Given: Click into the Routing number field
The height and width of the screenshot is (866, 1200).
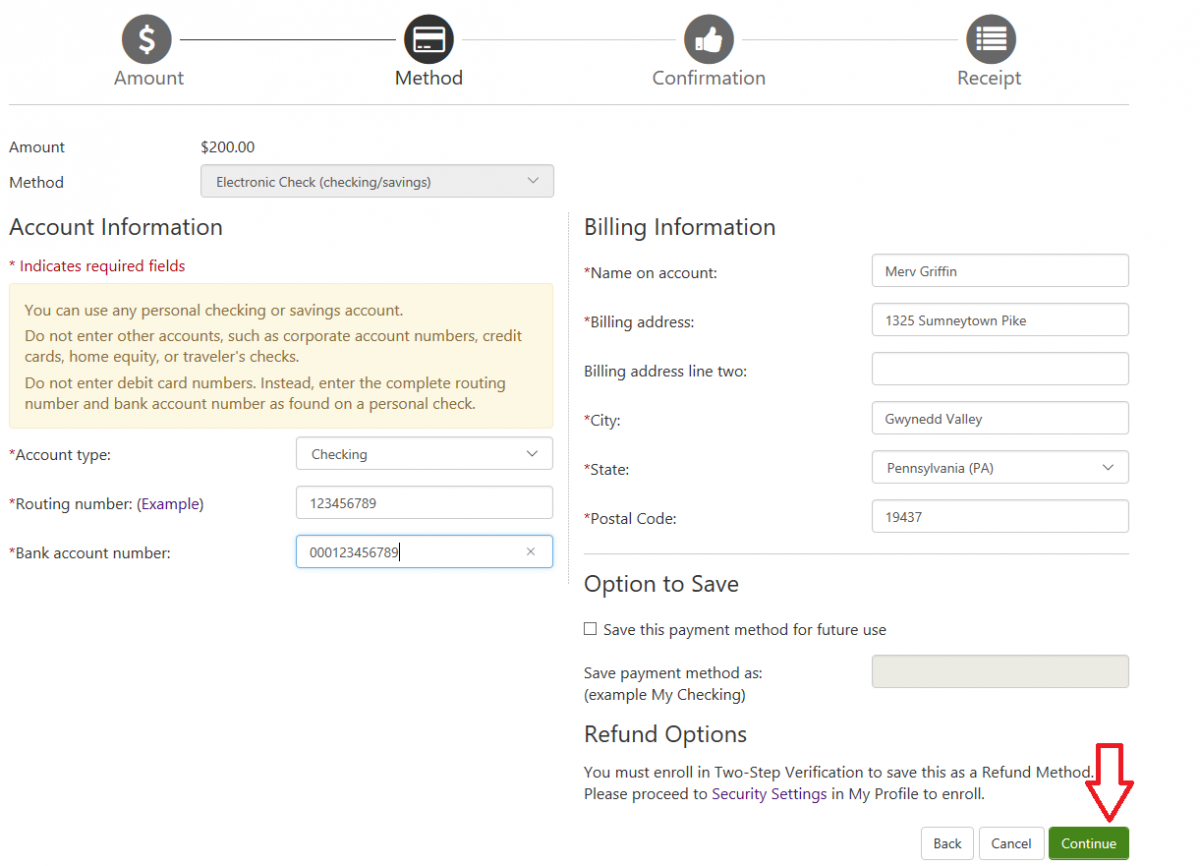Looking at the screenshot, I should (424, 503).
